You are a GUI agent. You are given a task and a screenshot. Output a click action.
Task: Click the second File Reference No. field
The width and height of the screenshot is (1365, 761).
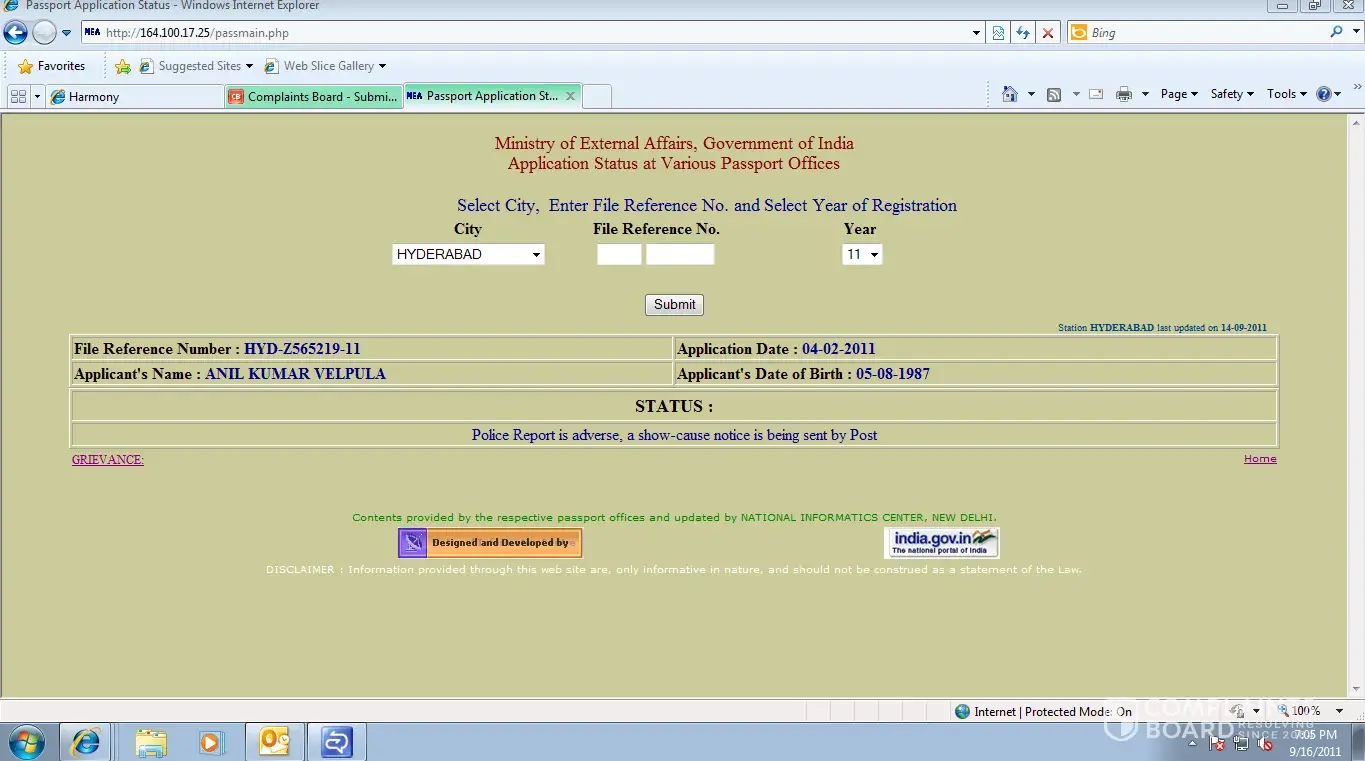pos(680,254)
